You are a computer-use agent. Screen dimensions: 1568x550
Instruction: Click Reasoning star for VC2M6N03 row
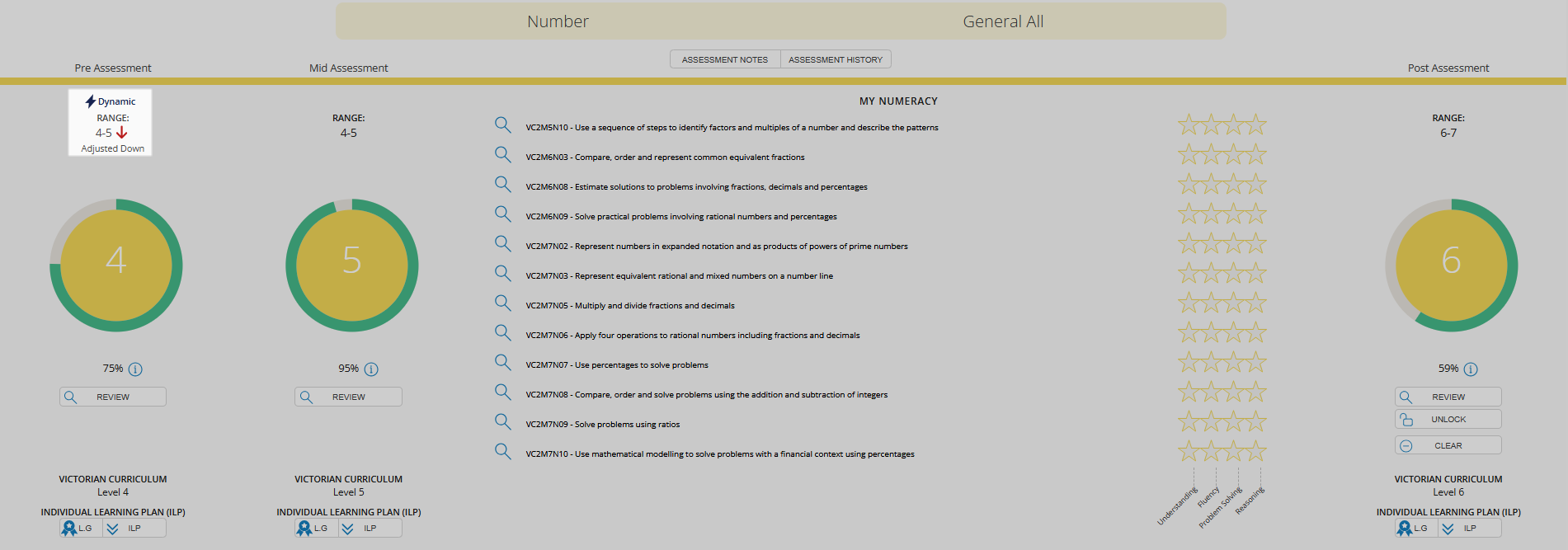point(1255,154)
